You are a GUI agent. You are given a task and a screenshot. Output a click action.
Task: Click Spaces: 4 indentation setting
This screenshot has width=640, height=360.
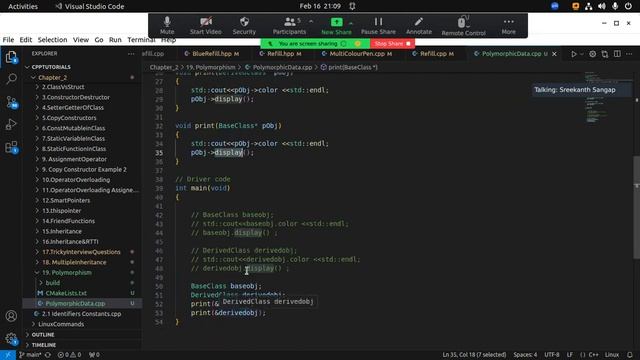[x=525, y=355]
